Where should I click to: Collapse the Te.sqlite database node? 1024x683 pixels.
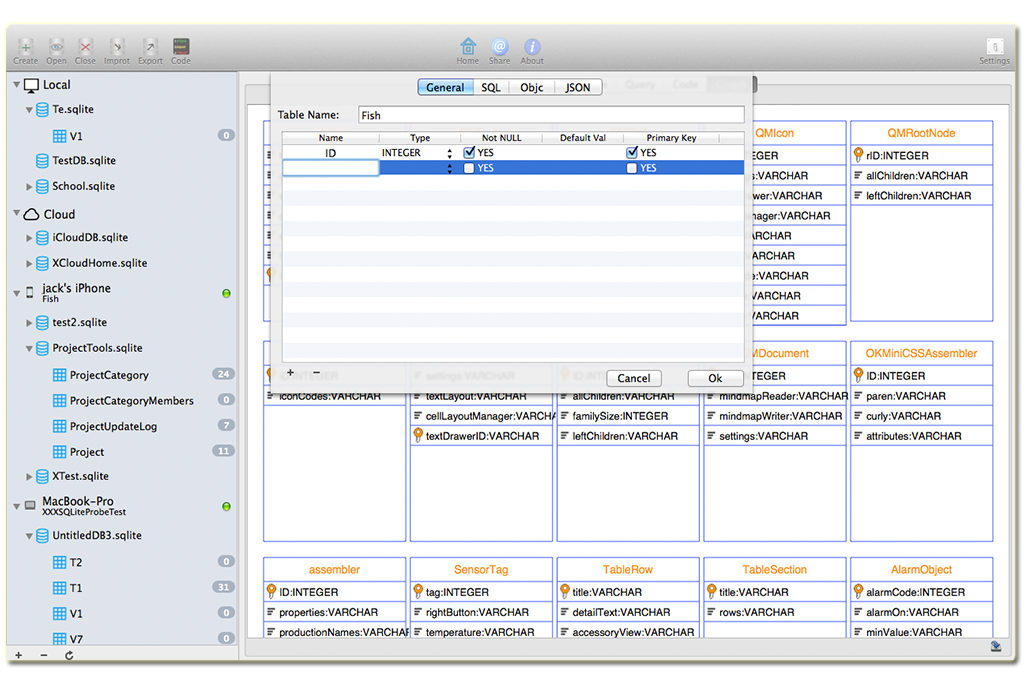point(29,110)
